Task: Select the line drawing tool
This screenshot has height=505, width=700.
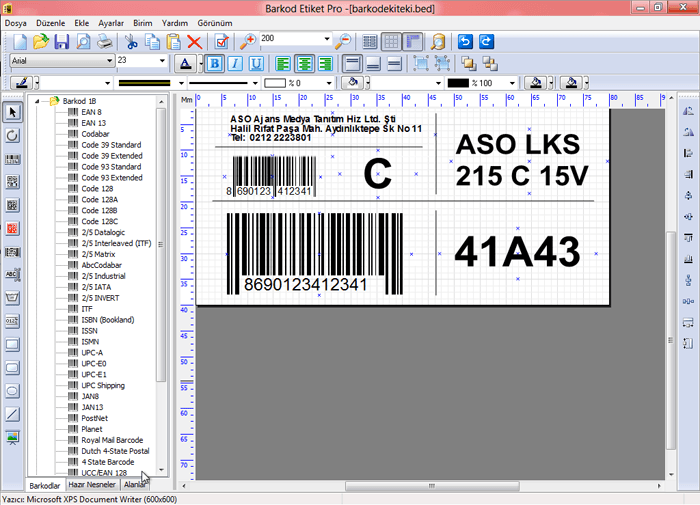Action: [x=12, y=414]
